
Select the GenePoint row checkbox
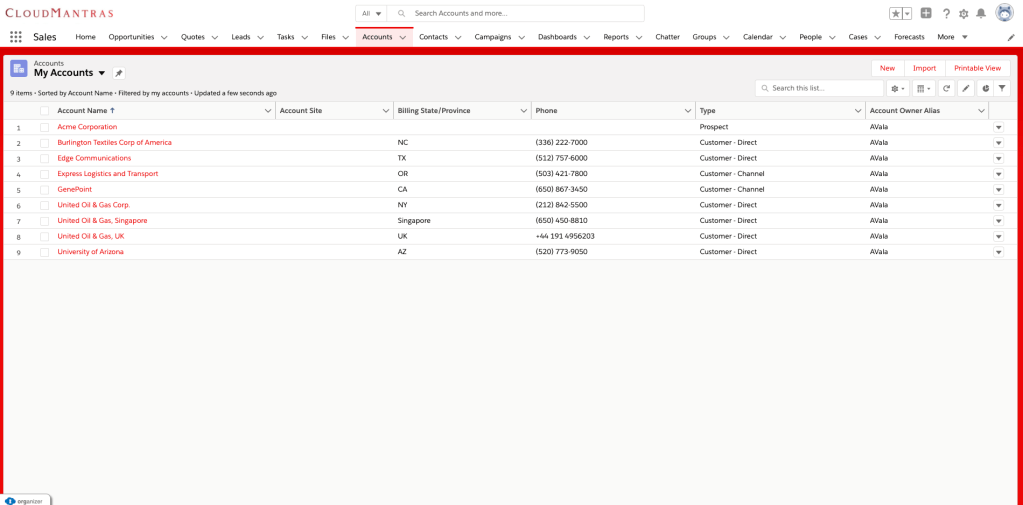point(44,190)
